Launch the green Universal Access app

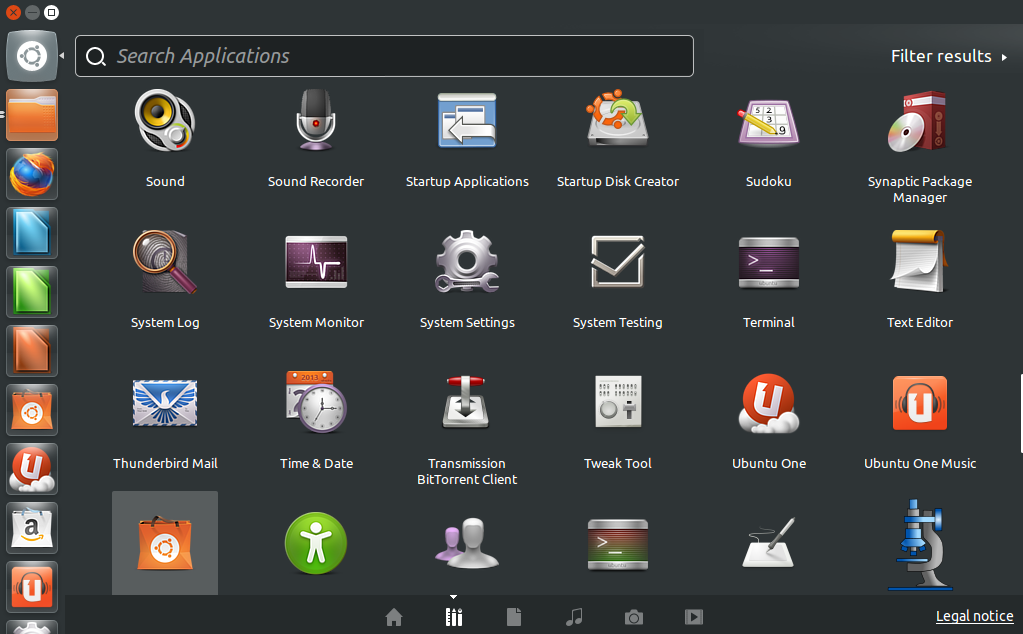point(316,543)
